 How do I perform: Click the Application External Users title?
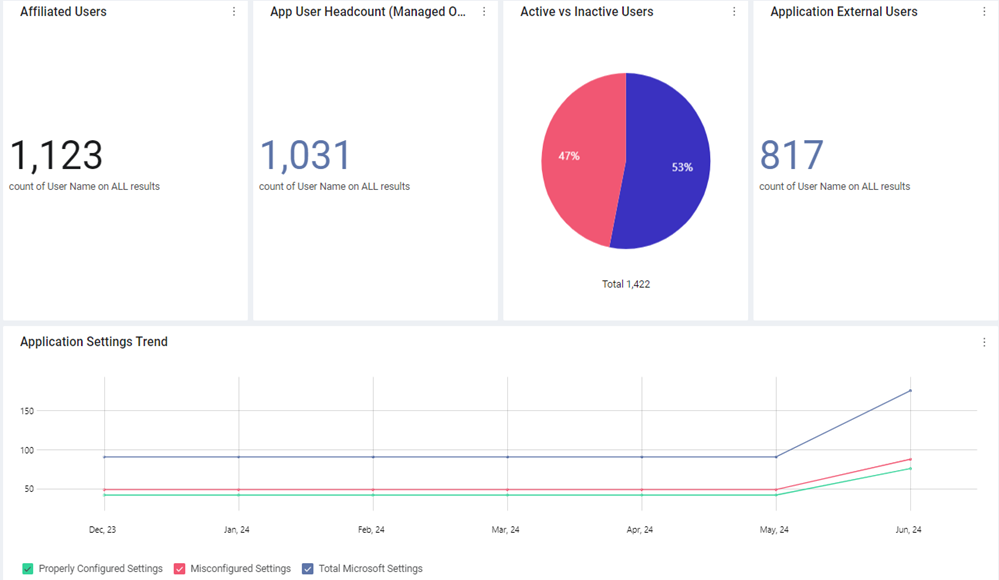coord(844,11)
